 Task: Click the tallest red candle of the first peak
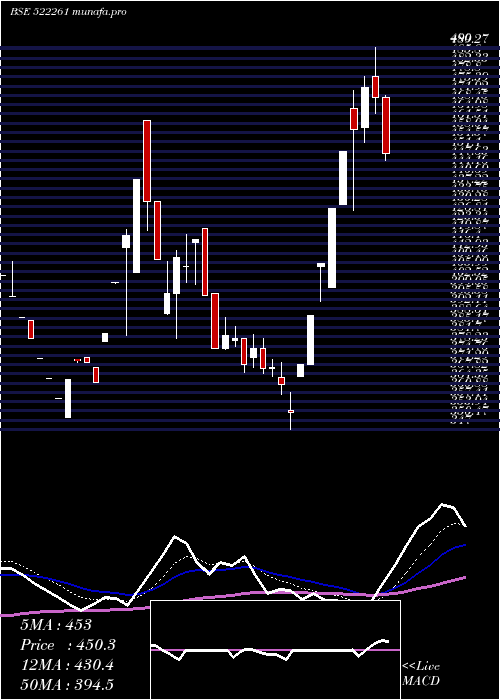(x=147, y=161)
